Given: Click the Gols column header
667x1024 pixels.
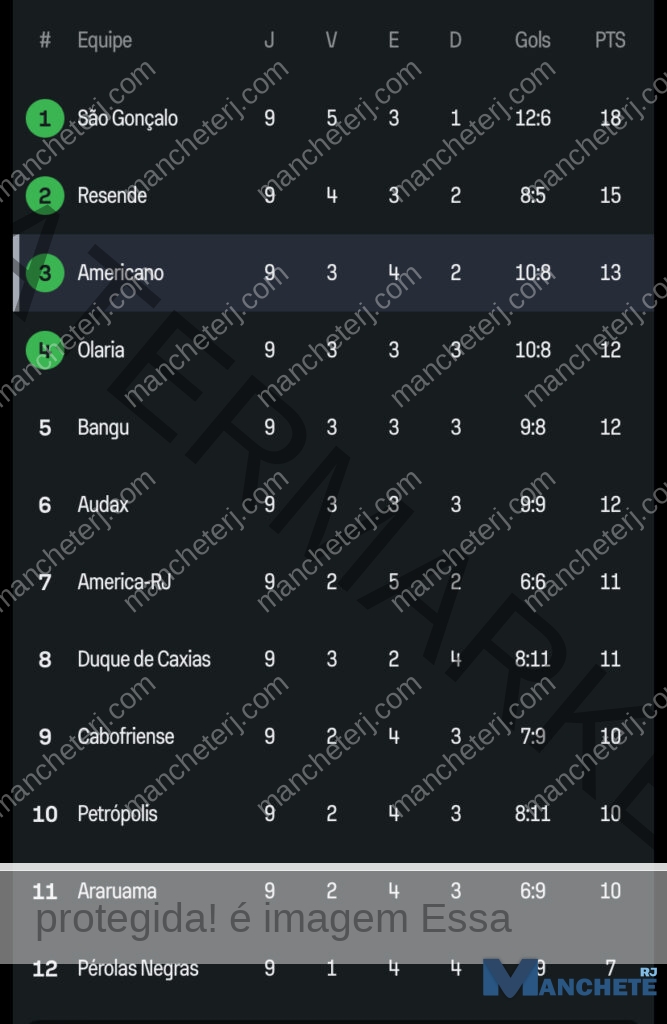Looking at the screenshot, I should point(532,40).
